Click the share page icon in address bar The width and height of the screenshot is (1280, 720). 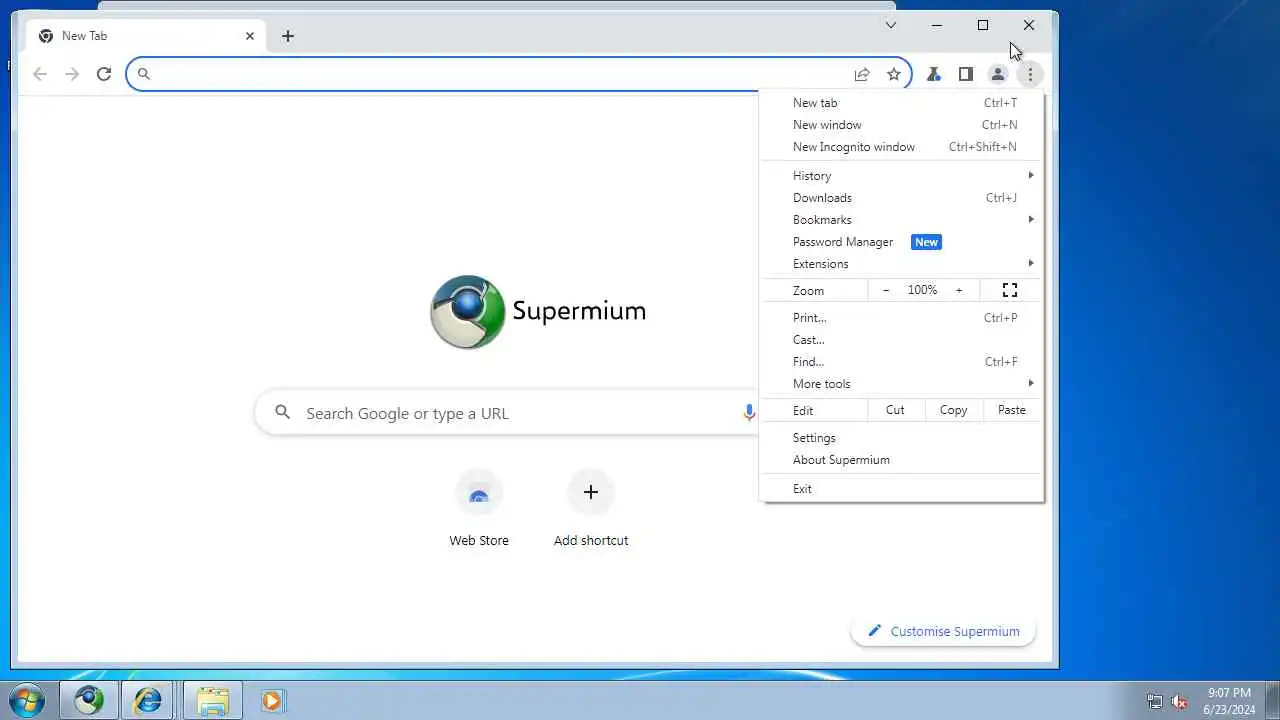862,74
